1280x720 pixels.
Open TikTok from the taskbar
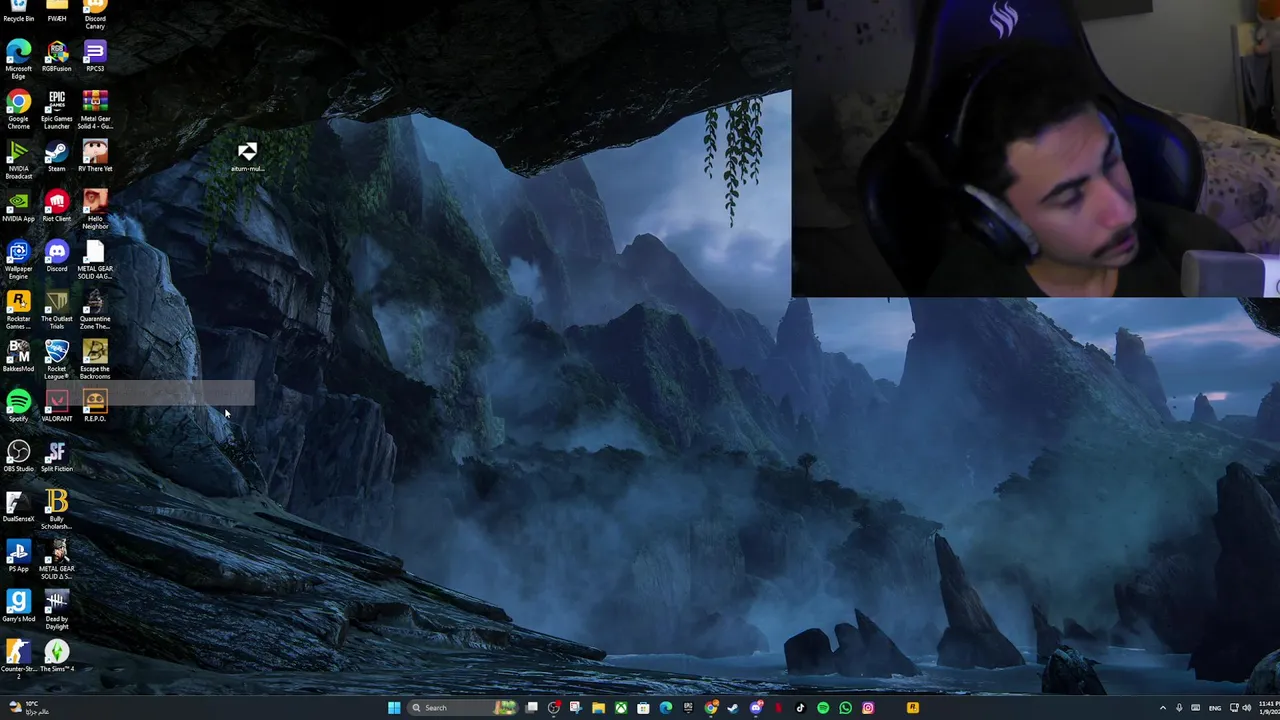coord(800,708)
